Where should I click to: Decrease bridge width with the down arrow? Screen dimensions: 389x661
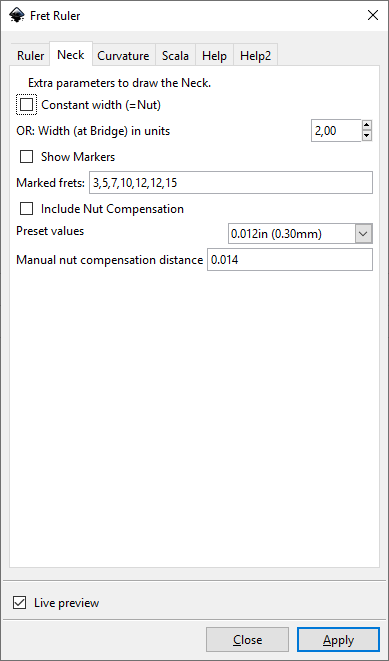(367, 136)
